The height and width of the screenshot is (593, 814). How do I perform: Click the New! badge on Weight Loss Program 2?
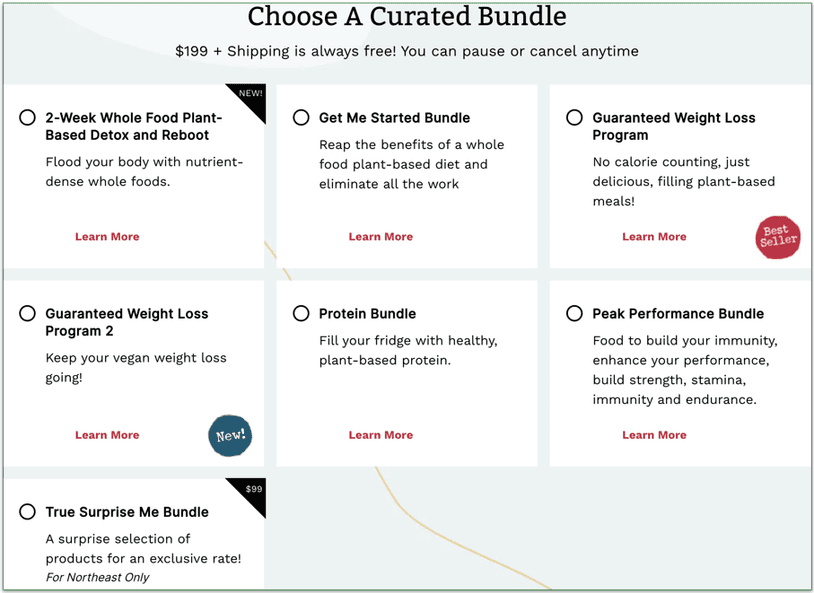pos(230,435)
